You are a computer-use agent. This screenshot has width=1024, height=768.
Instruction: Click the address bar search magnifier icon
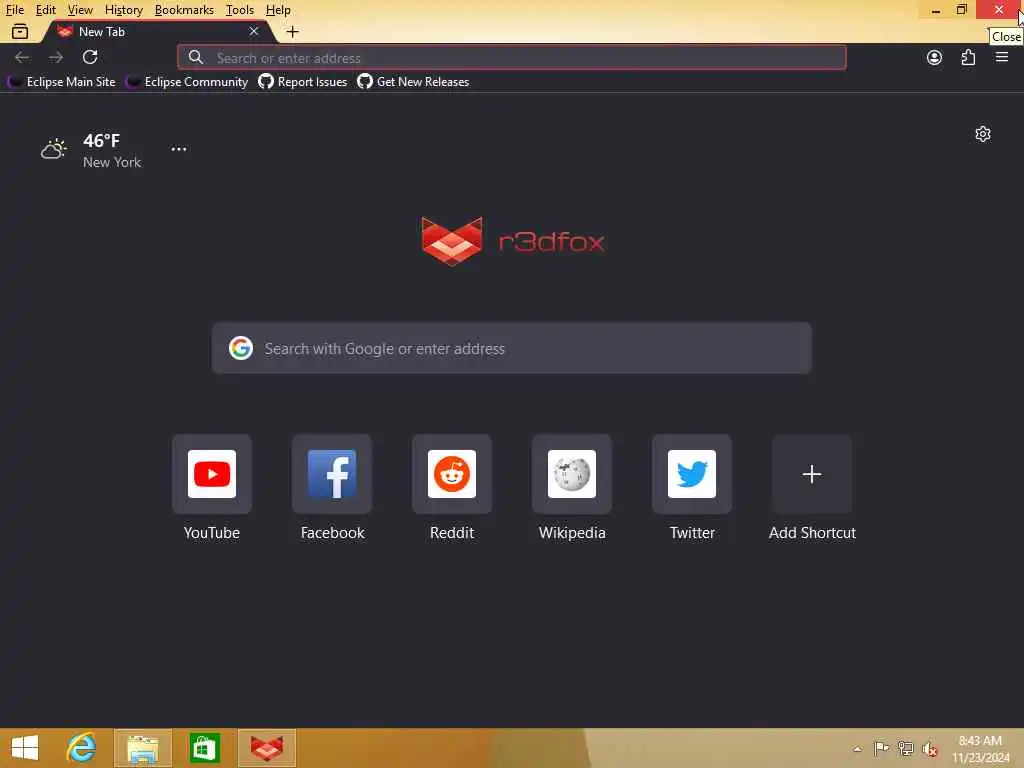point(195,57)
